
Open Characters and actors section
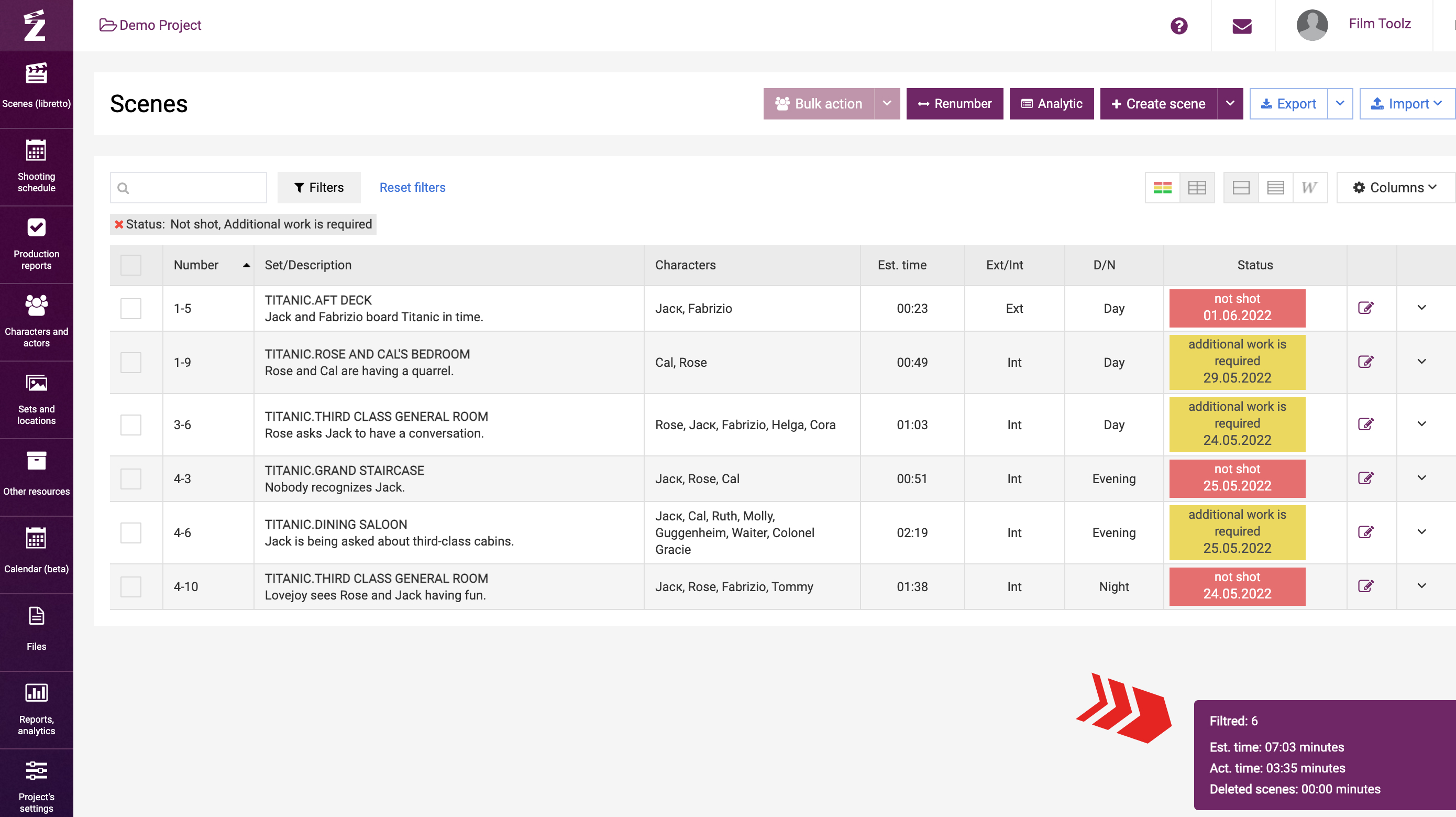[36, 322]
